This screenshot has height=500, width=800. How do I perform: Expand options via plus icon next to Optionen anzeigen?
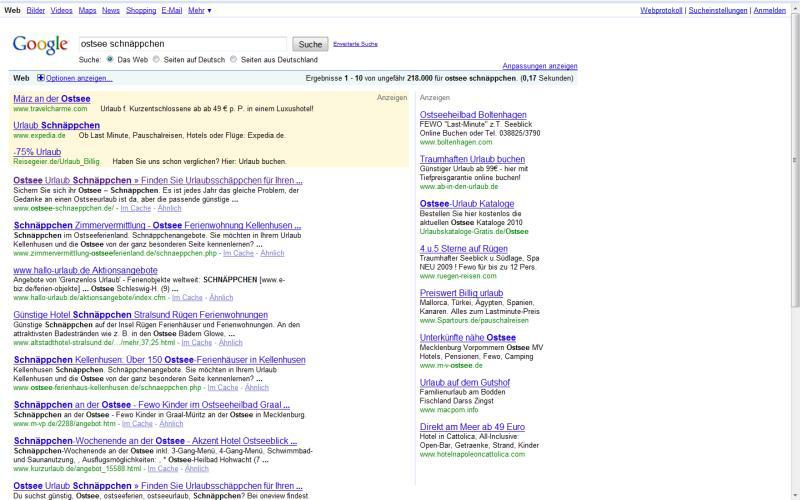[x=41, y=78]
